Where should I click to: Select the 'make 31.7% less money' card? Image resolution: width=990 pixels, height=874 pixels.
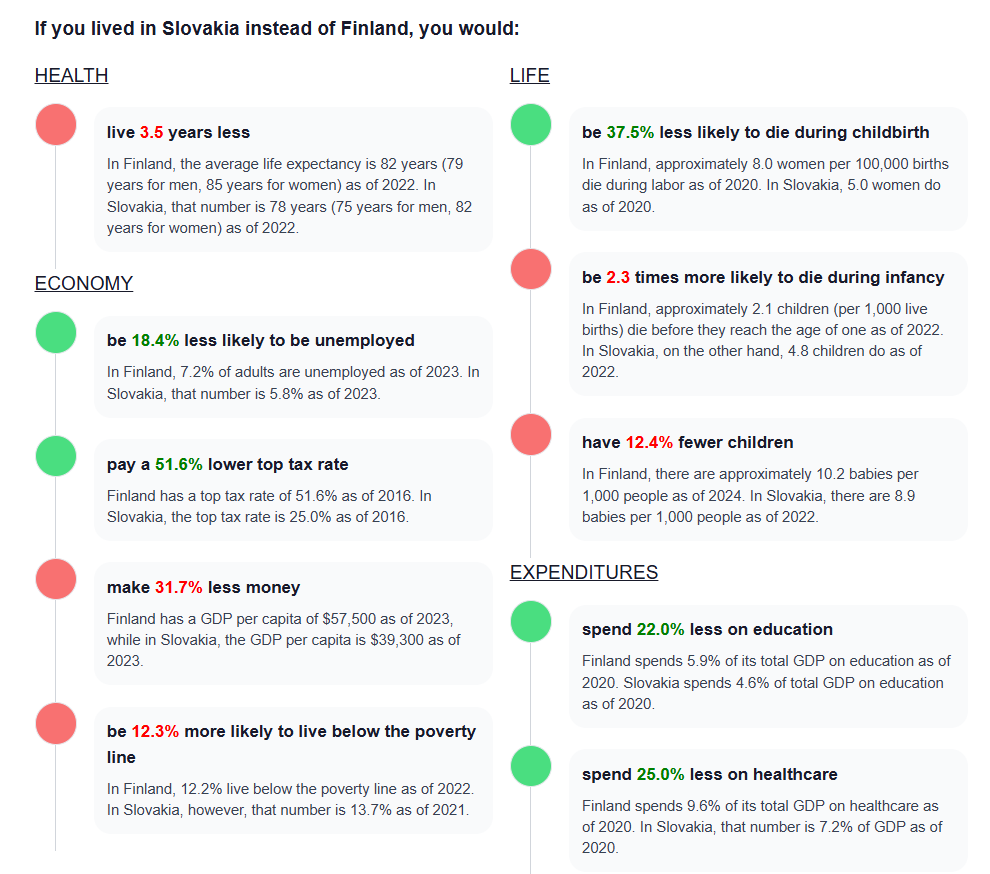294,623
